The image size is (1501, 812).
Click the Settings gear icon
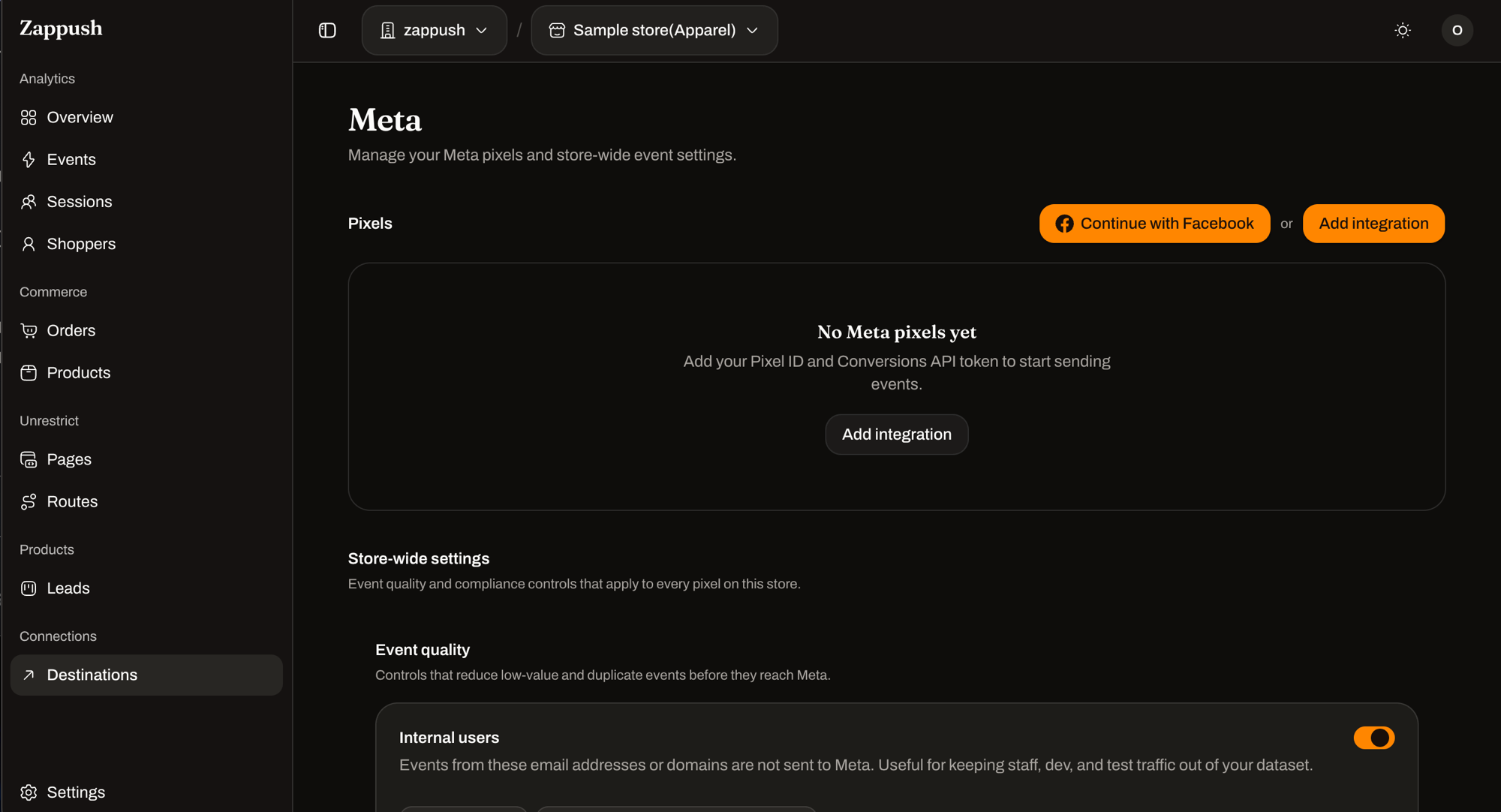pyautogui.click(x=29, y=792)
